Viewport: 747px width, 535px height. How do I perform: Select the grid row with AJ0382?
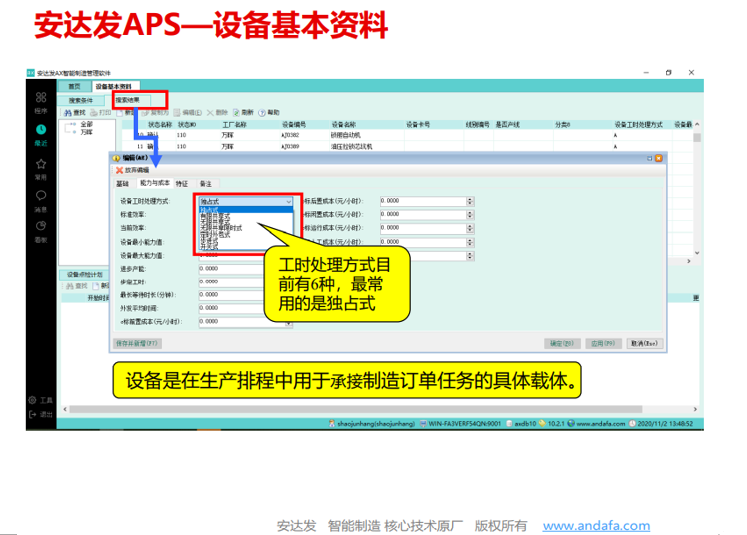click(x=407, y=135)
